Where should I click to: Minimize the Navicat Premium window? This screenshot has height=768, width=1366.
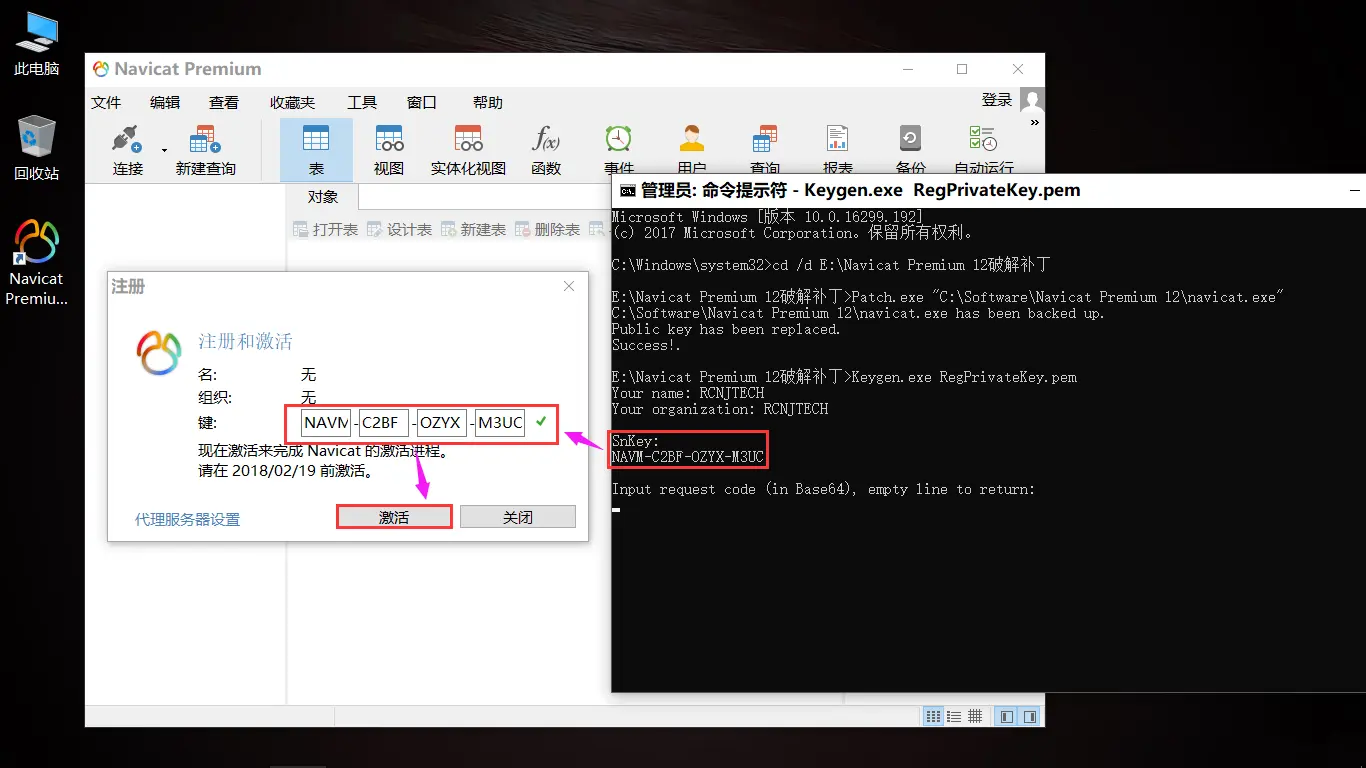(908, 69)
